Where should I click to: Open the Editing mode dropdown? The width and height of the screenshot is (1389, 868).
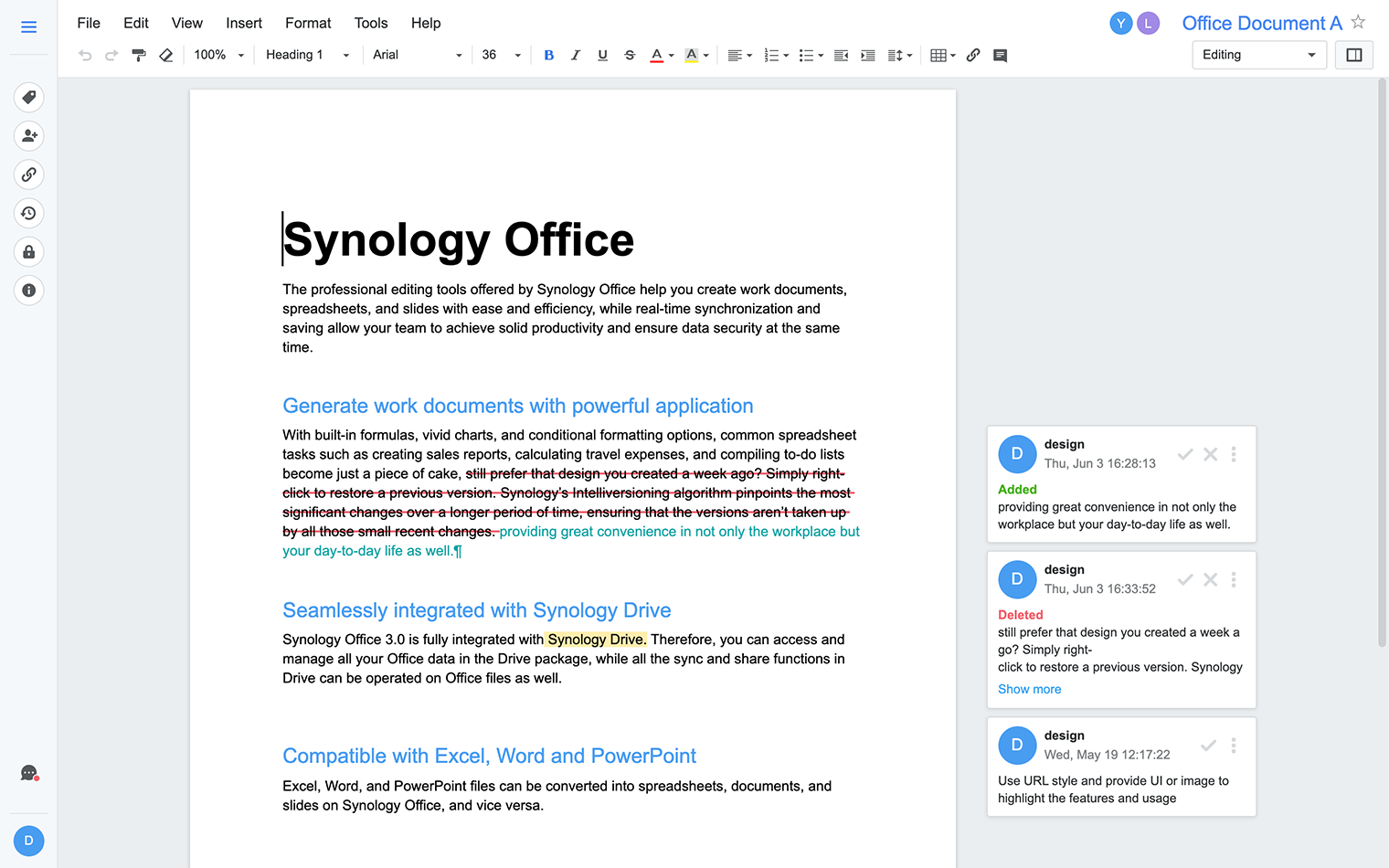click(x=1259, y=56)
